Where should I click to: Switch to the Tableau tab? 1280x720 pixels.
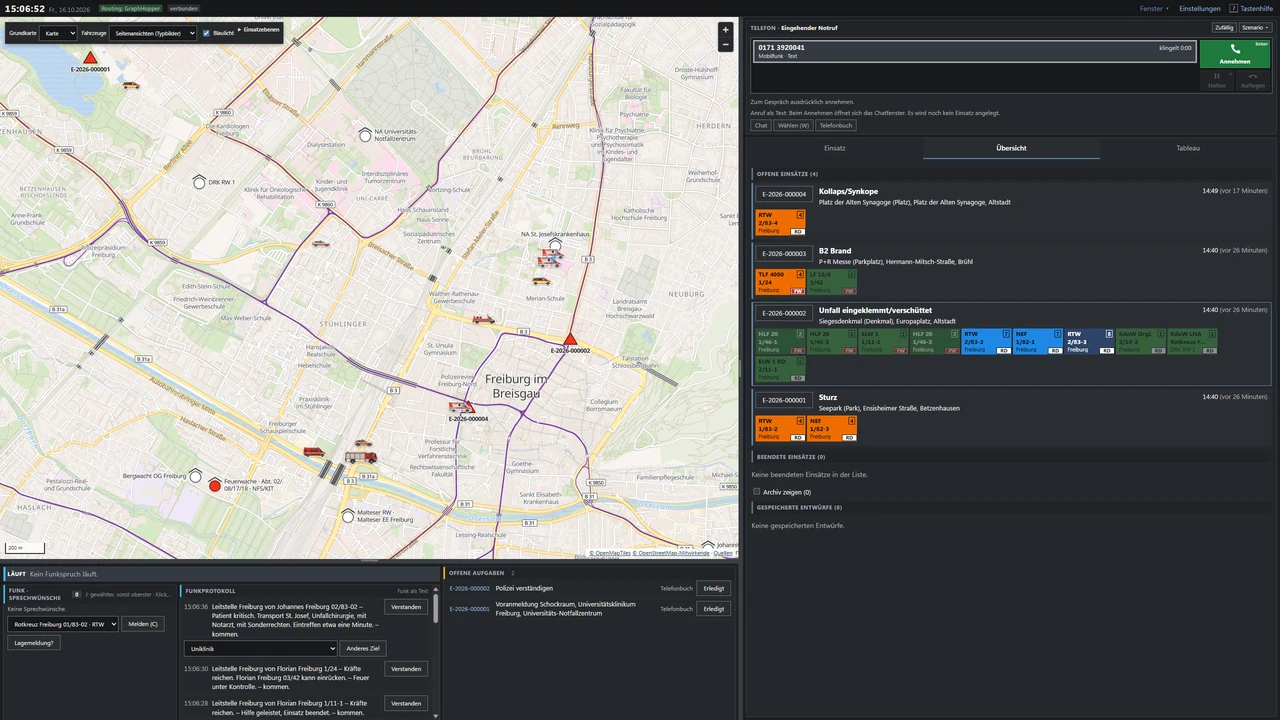(x=1188, y=148)
